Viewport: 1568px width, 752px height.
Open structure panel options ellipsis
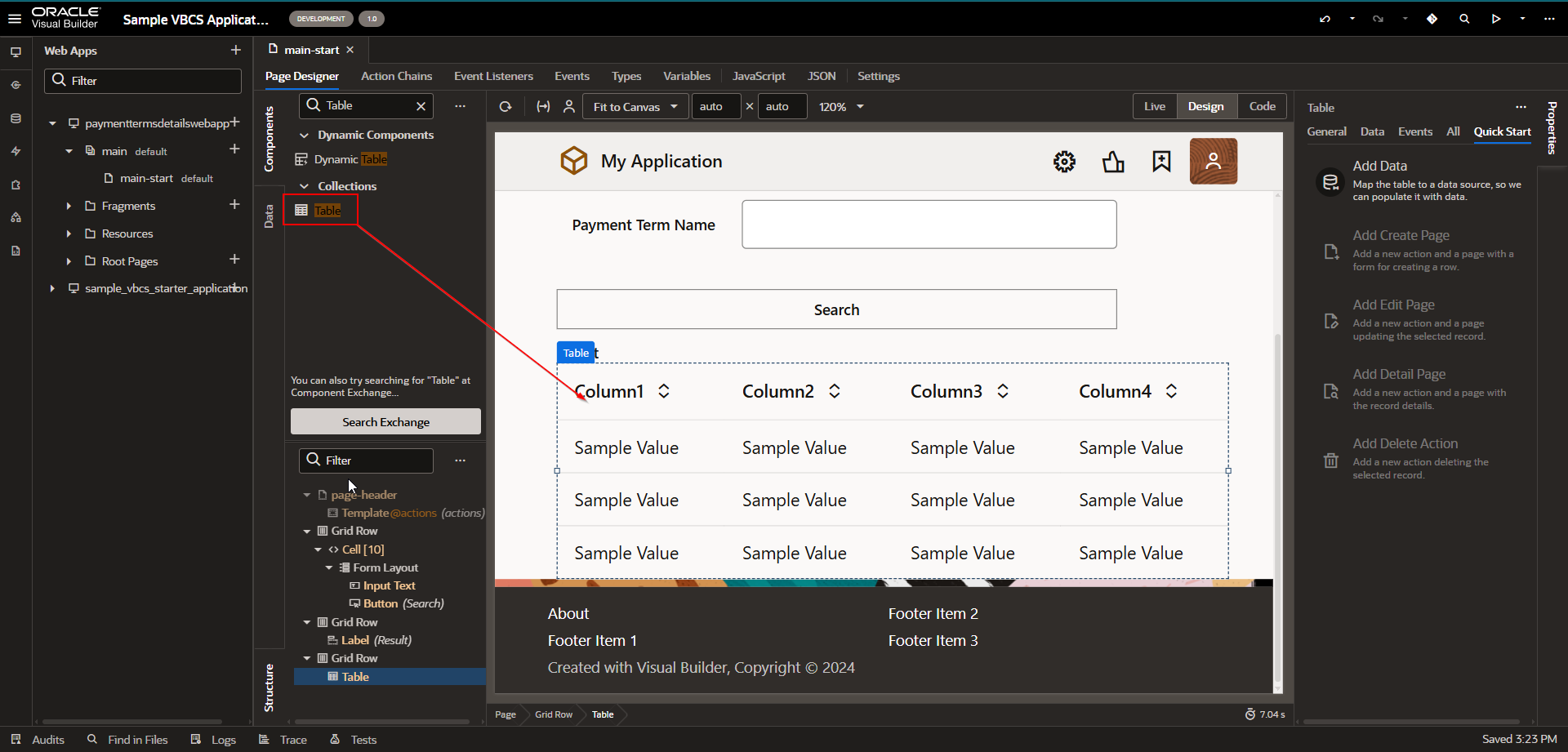pos(461,461)
